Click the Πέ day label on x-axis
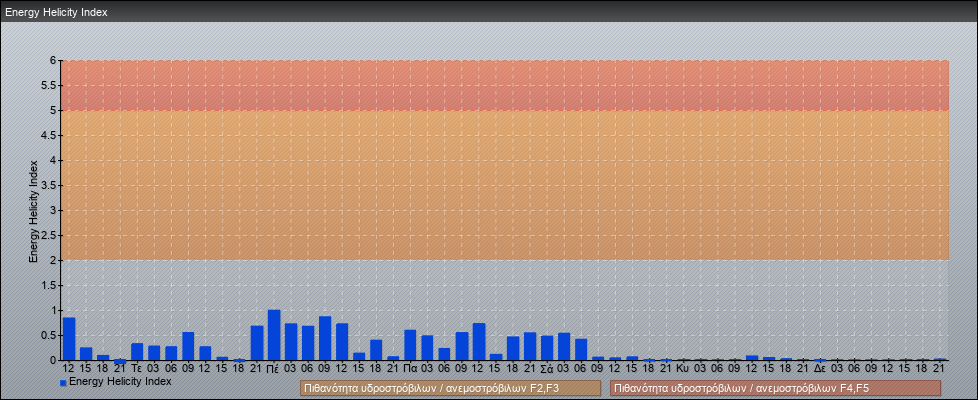The image size is (978, 400). click(x=274, y=368)
